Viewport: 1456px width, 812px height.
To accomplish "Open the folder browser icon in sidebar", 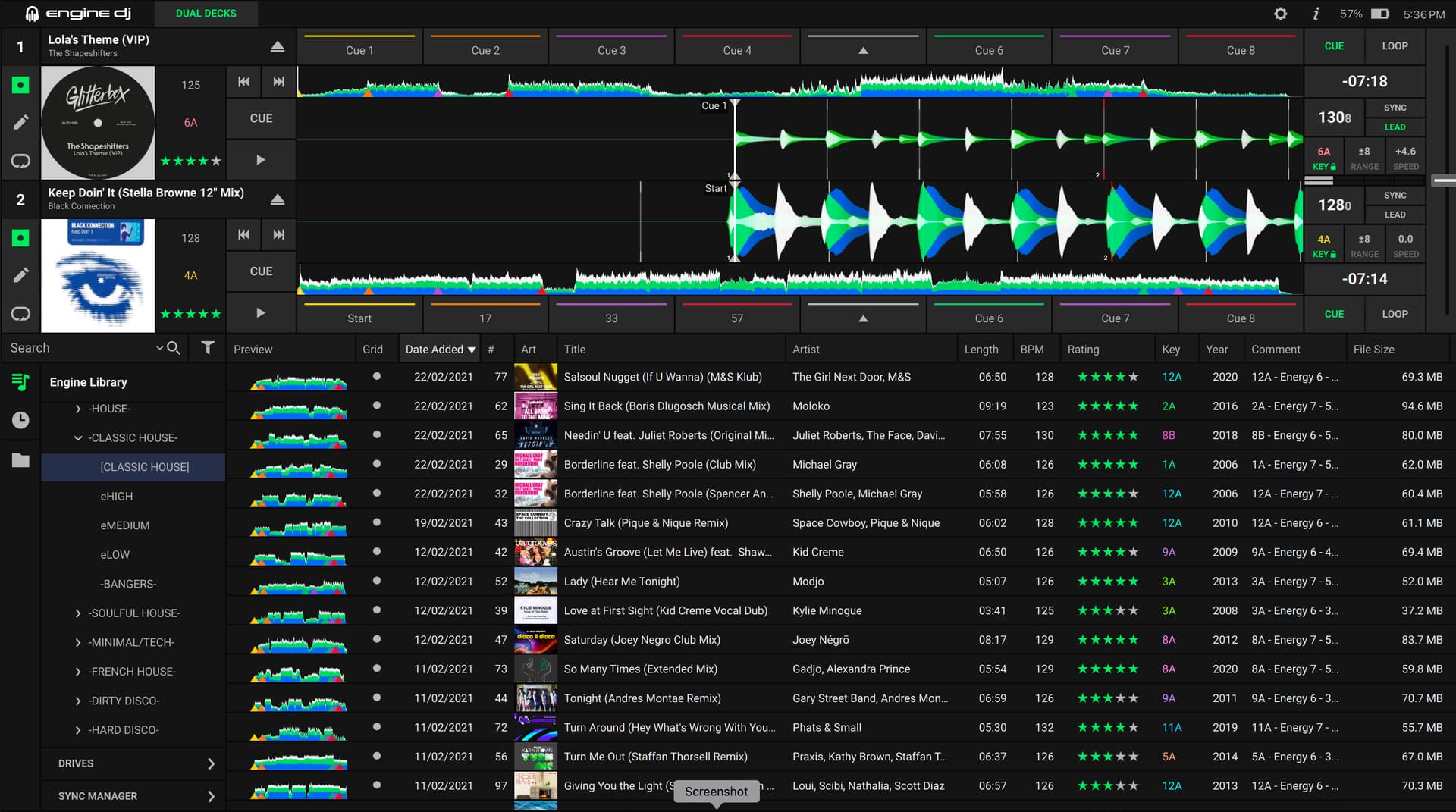I will click(x=20, y=460).
